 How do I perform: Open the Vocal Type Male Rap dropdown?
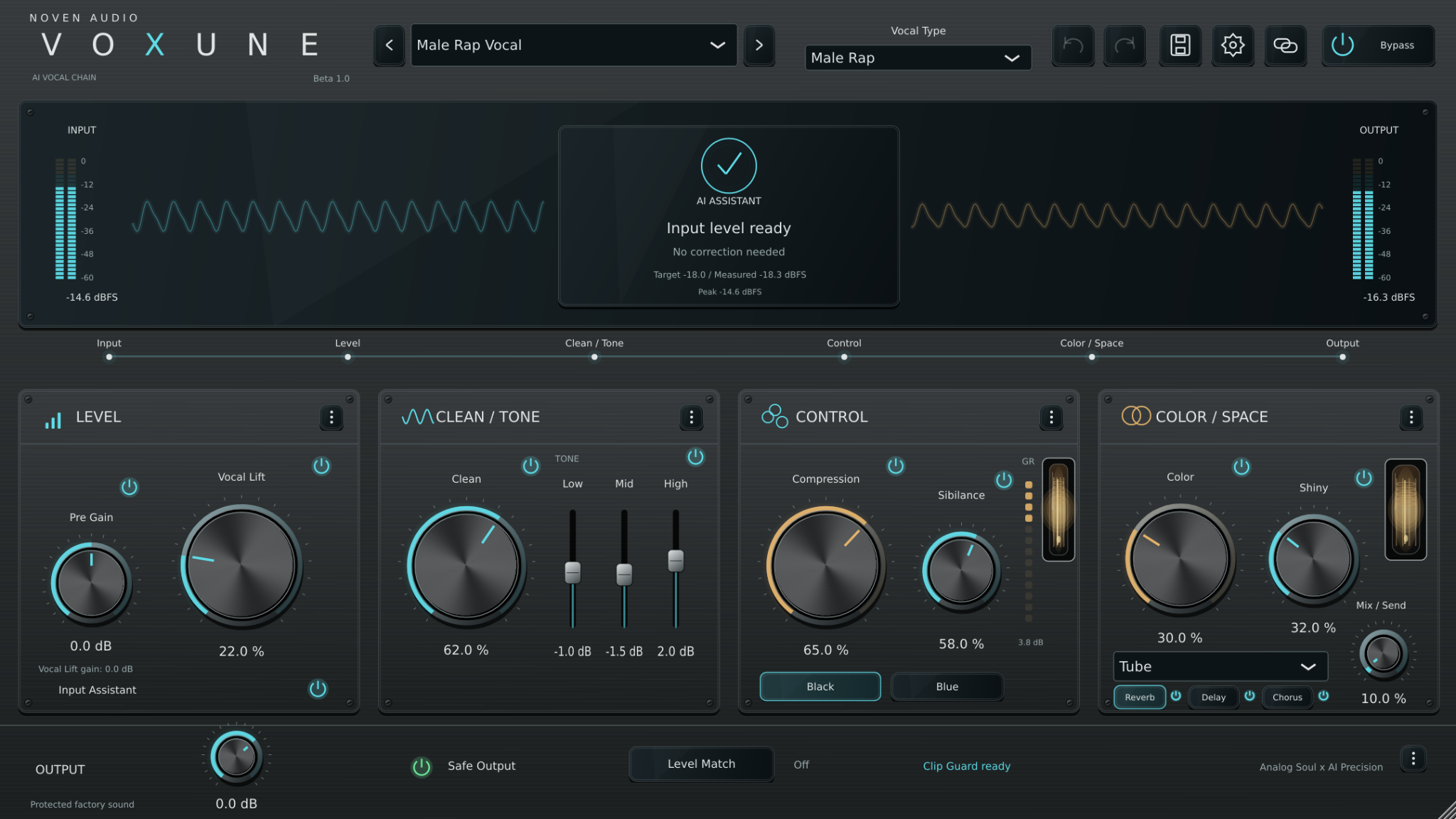[x=918, y=58]
